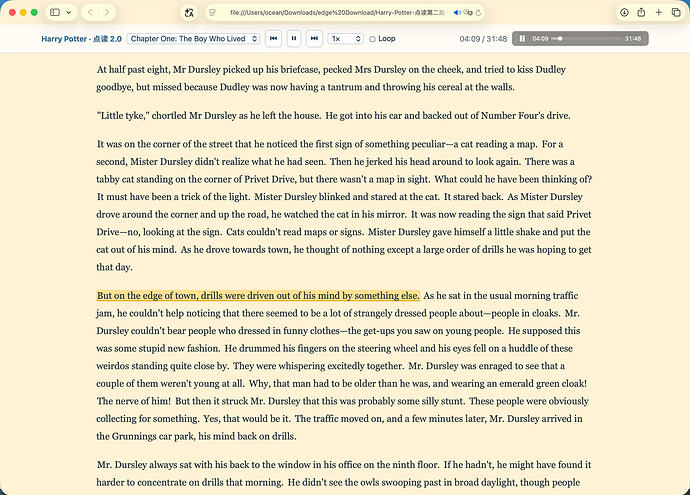Click sentence "He got into his car and backed out"

click(x=448, y=116)
